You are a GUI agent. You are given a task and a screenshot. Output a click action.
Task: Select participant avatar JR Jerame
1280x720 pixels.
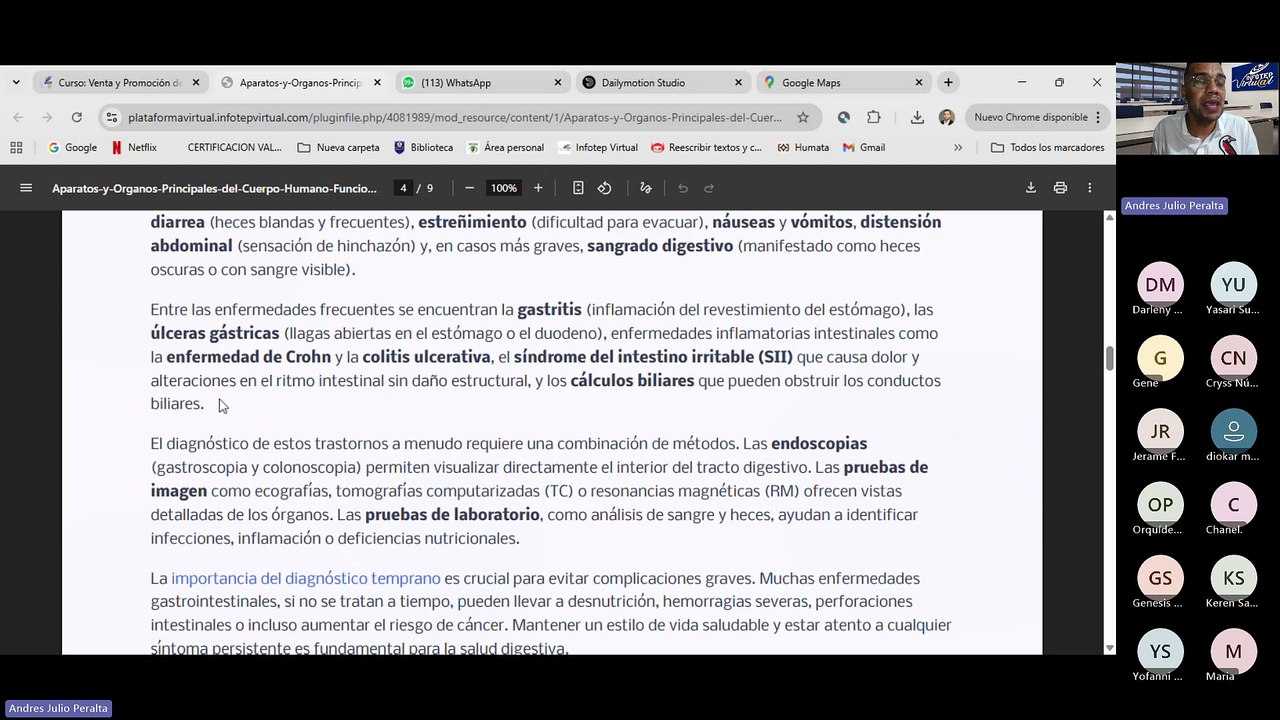[1160, 431]
